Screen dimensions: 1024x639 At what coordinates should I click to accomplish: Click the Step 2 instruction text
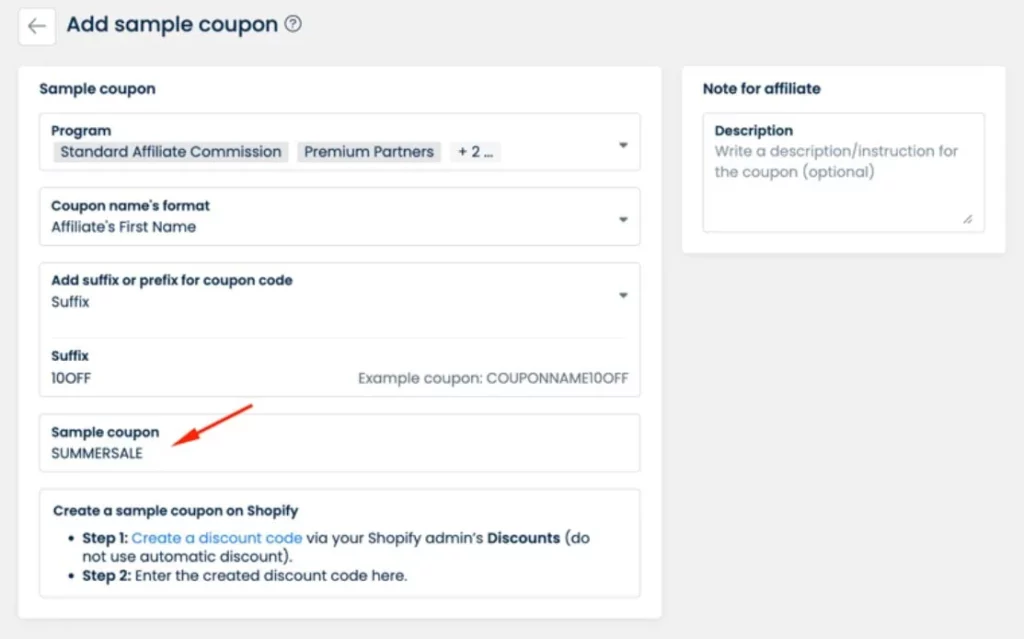point(244,576)
